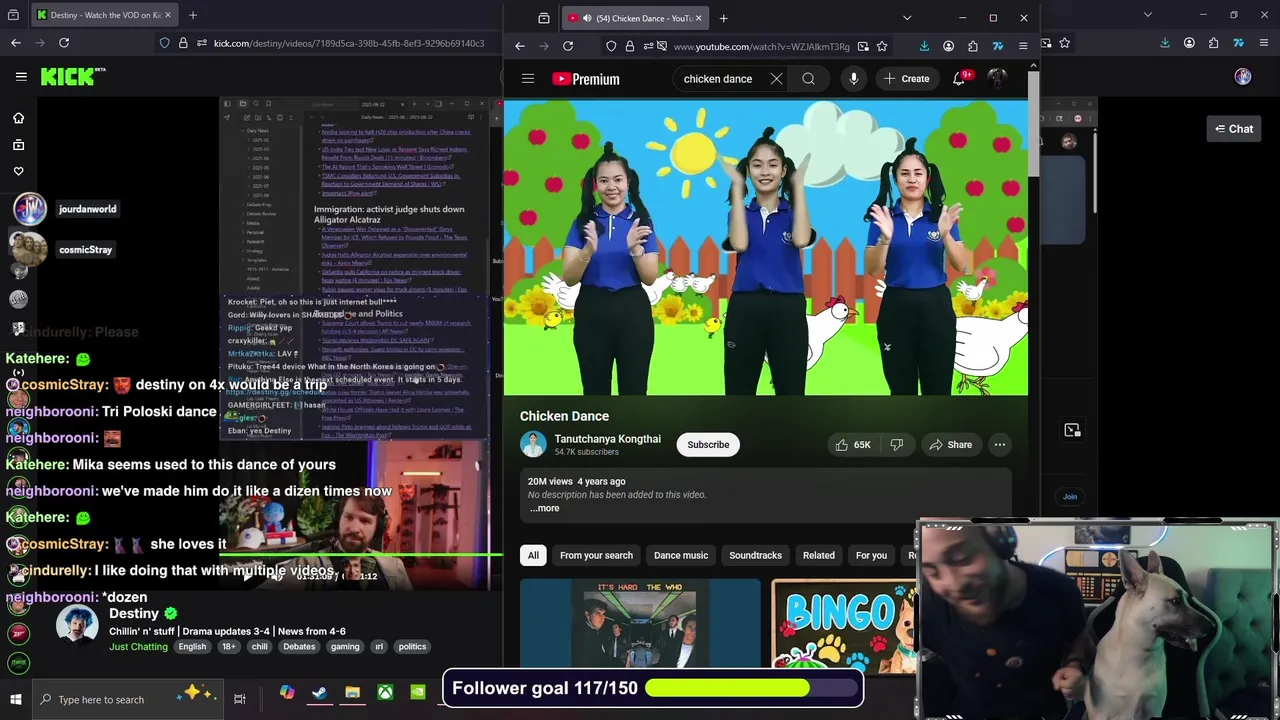Open Tanutchanya Kongthai channel name
The image size is (1280, 720).
click(x=608, y=439)
